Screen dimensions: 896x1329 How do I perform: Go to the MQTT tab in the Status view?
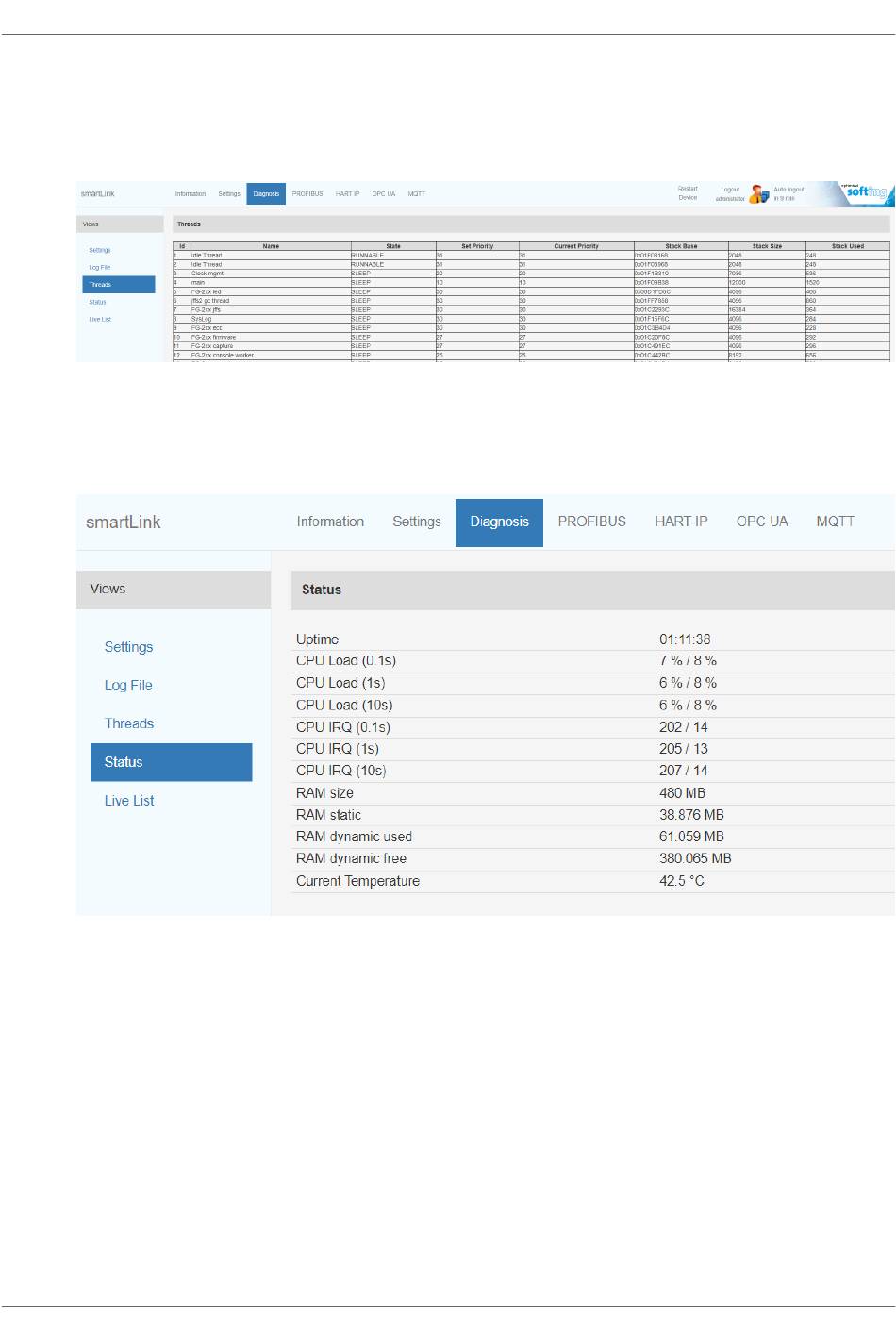pyautogui.click(x=835, y=522)
